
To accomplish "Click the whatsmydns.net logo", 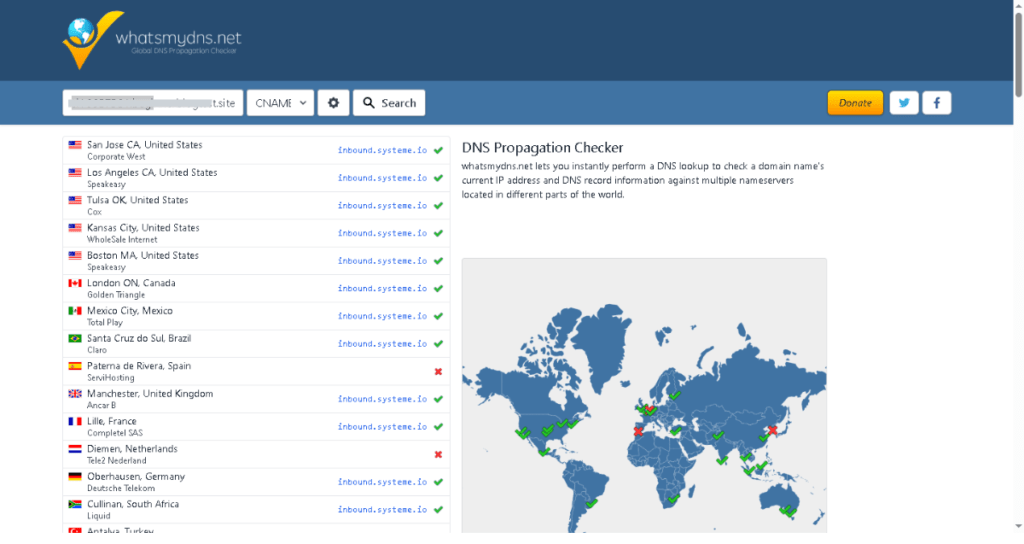I will tap(152, 40).
